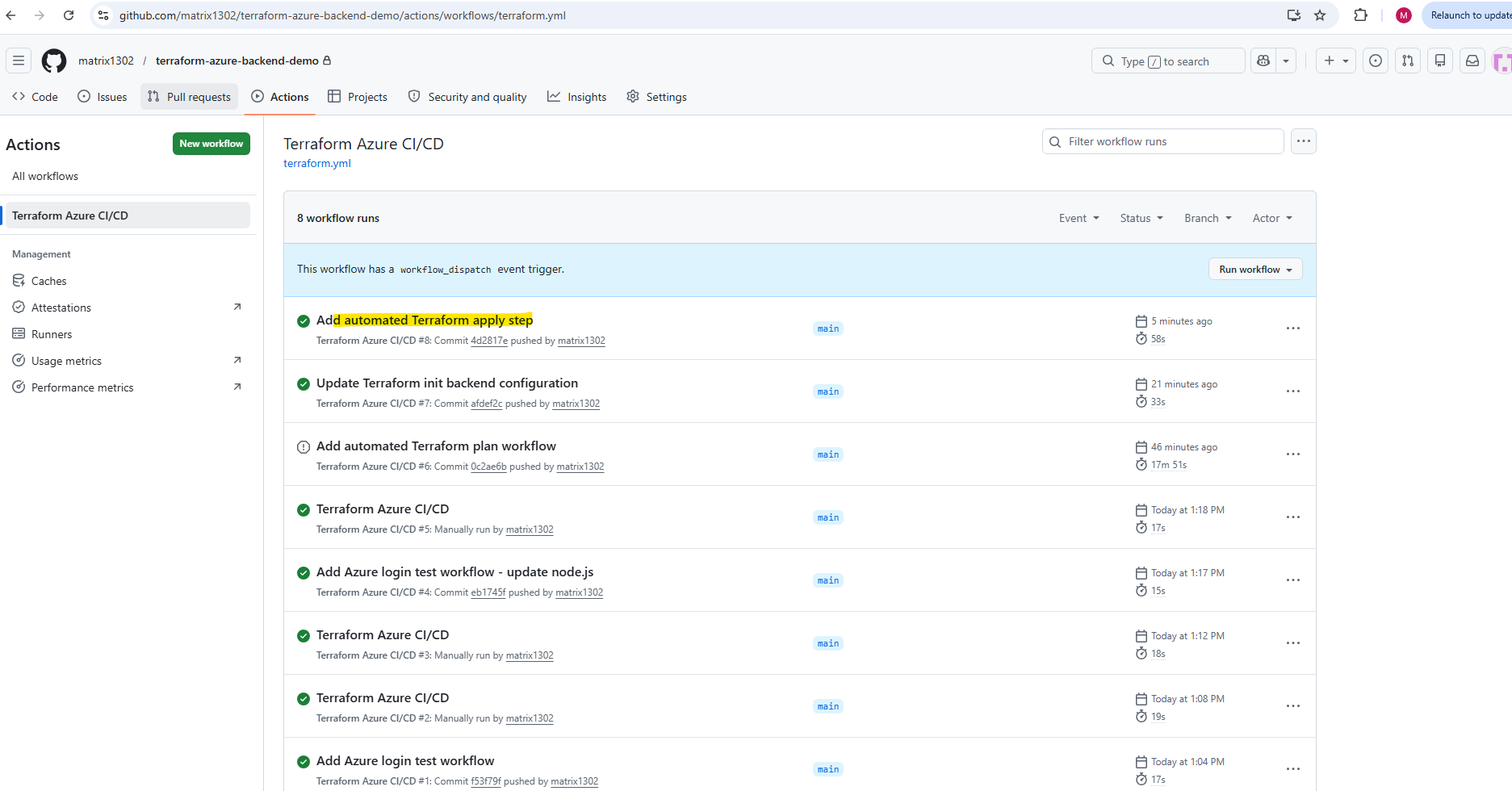The width and height of the screenshot is (1512, 791).
Task: Bookmark this page with star icon
Action: point(1320,15)
